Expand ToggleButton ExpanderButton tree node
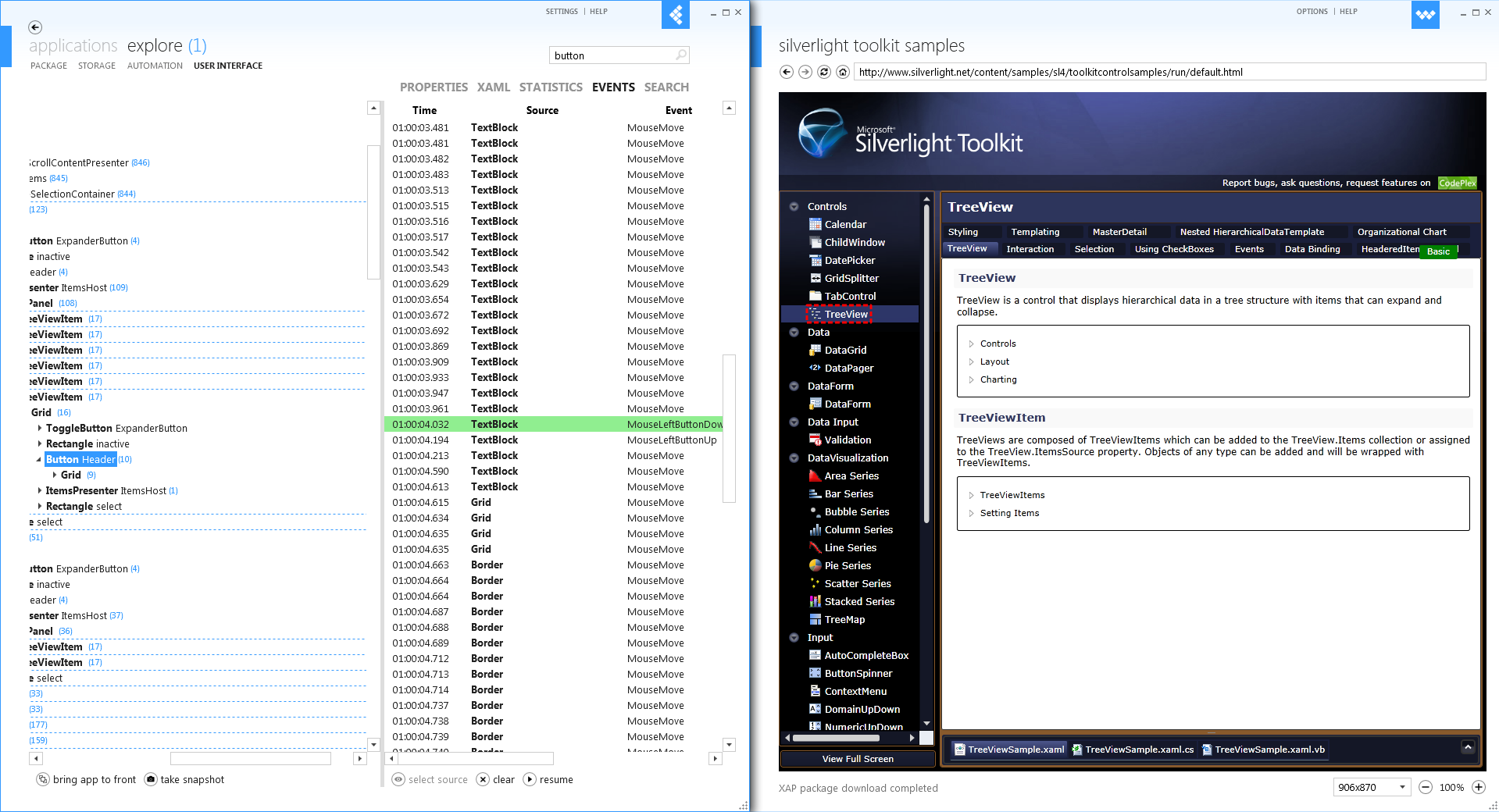The width and height of the screenshot is (1499, 812). click(x=40, y=428)
